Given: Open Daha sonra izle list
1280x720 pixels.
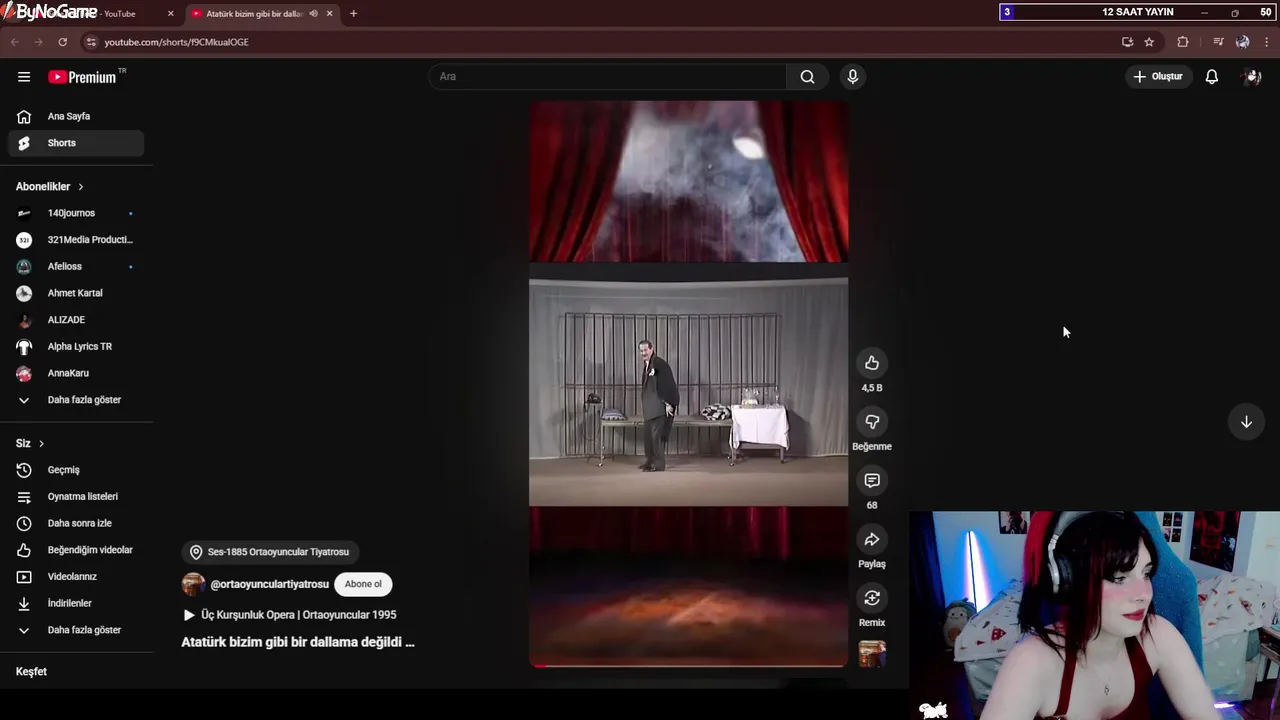Looking at the screenshot, I should 76,523.
